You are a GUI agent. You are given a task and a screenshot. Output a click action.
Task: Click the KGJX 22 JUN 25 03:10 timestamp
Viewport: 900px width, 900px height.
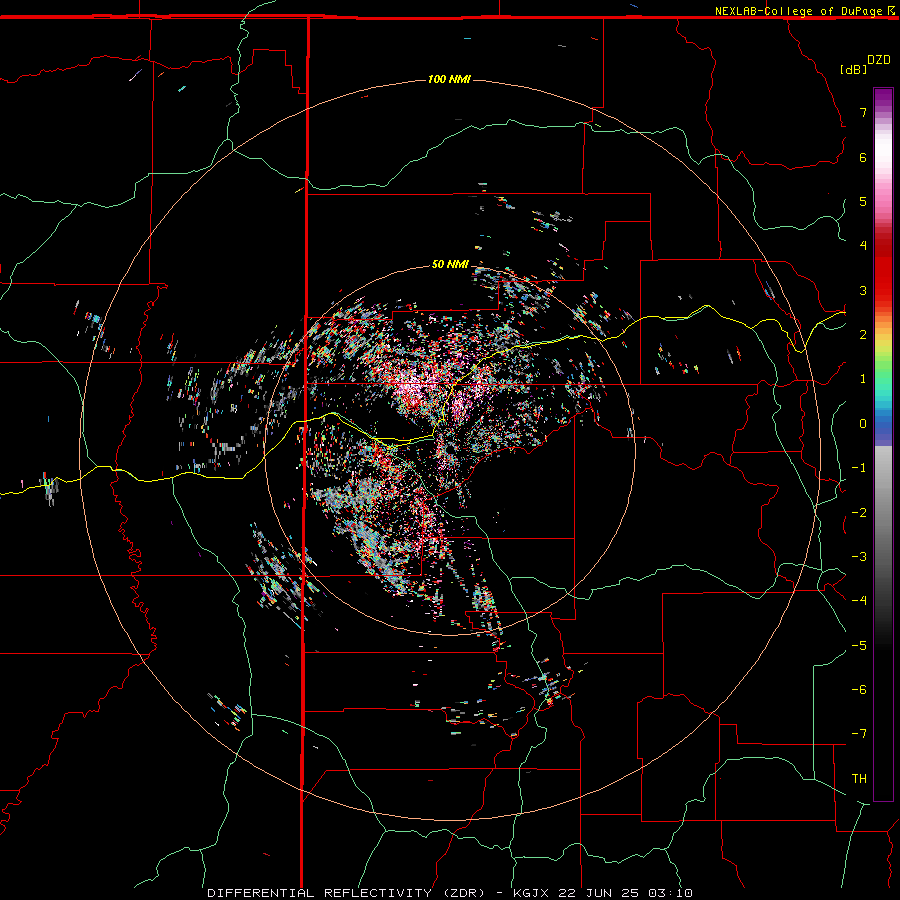[x=603, y=893]
